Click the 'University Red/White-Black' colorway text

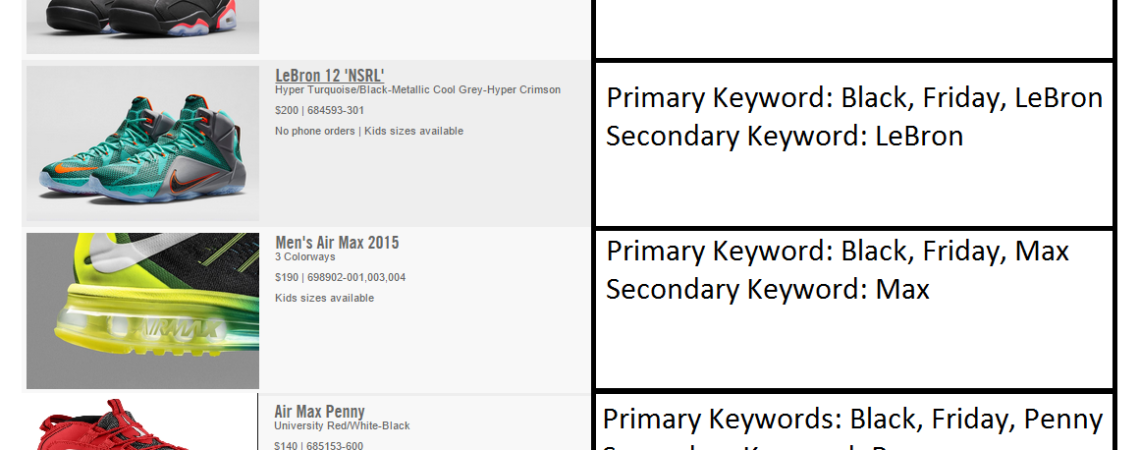342,425
